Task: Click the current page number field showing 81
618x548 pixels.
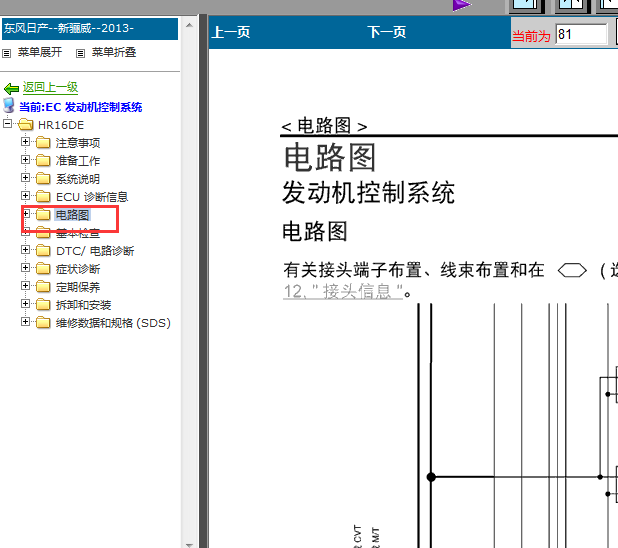Action: [581, 34]
